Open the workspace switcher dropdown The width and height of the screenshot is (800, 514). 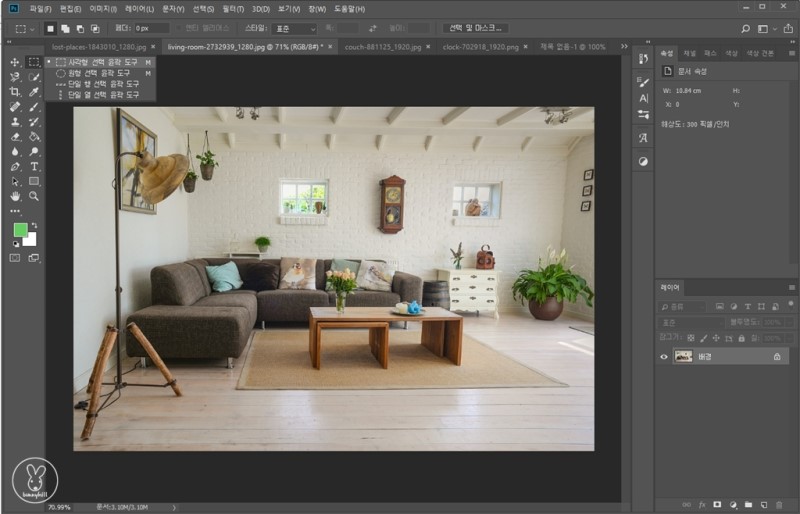click(x=765, y=29)
